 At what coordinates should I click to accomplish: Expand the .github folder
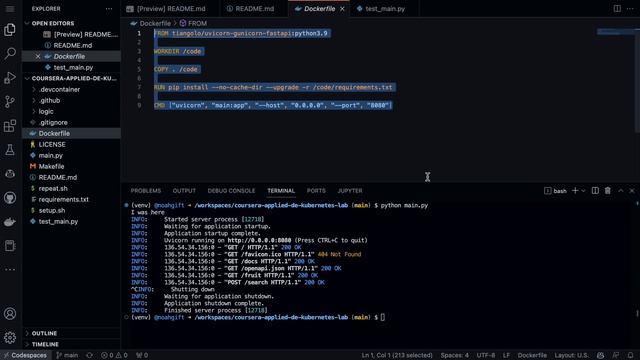(x=71, y=100)
